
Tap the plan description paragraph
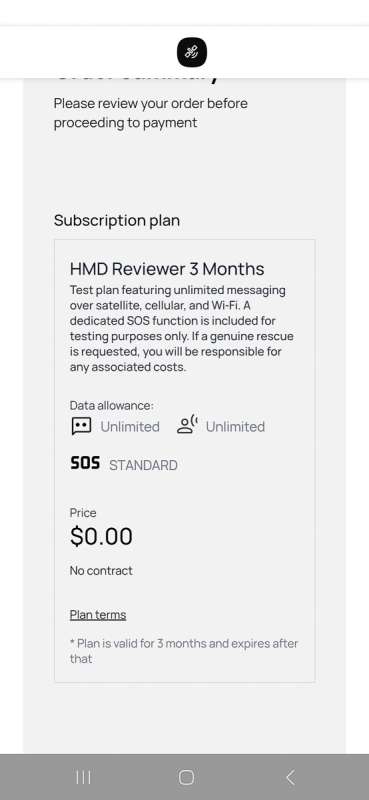182,329
